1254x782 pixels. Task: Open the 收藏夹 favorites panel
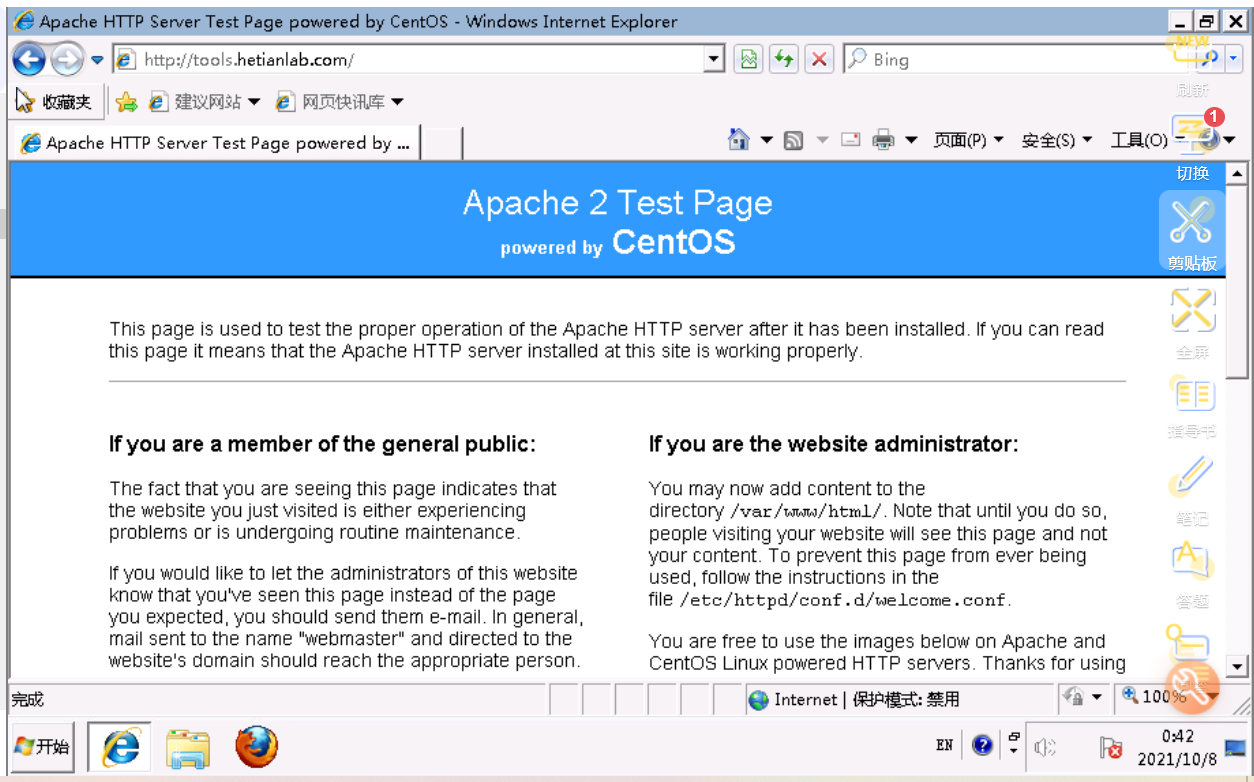tap(54, 102)
